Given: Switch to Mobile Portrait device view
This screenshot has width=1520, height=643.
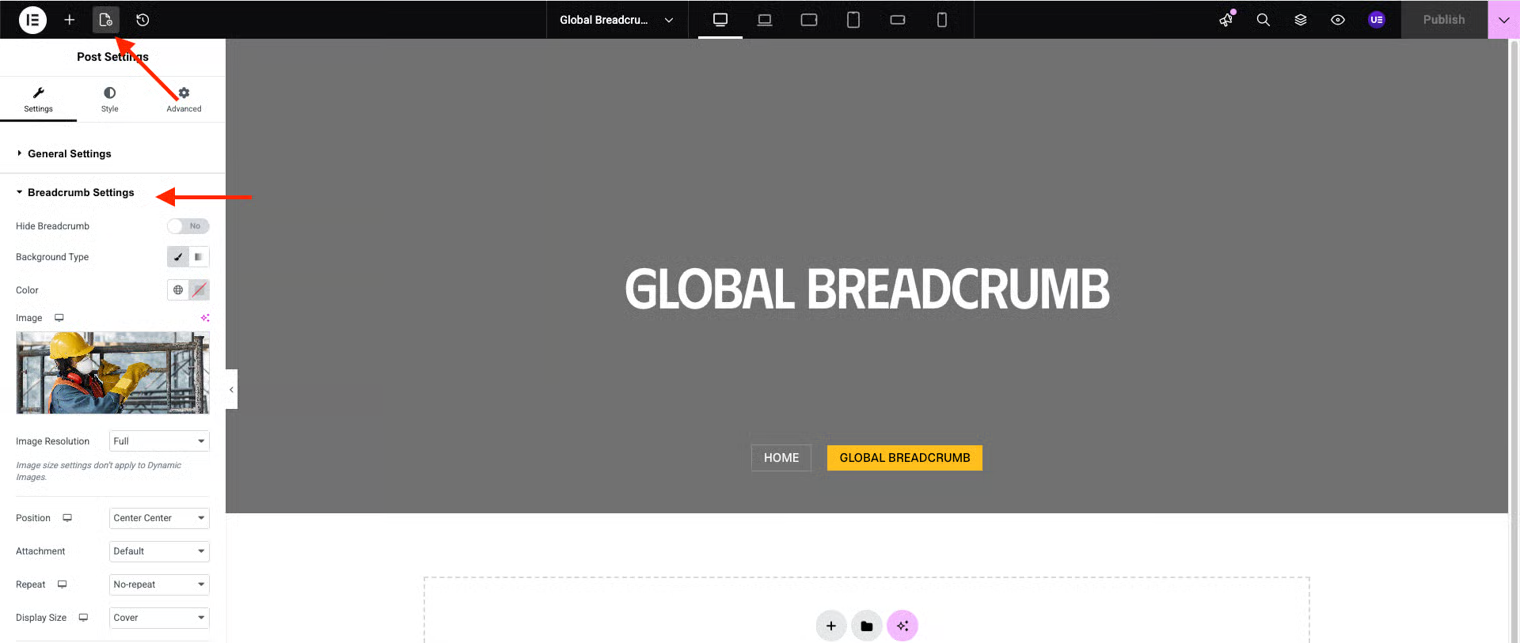Looking at the screenshot, I should [x=941, y=20].
